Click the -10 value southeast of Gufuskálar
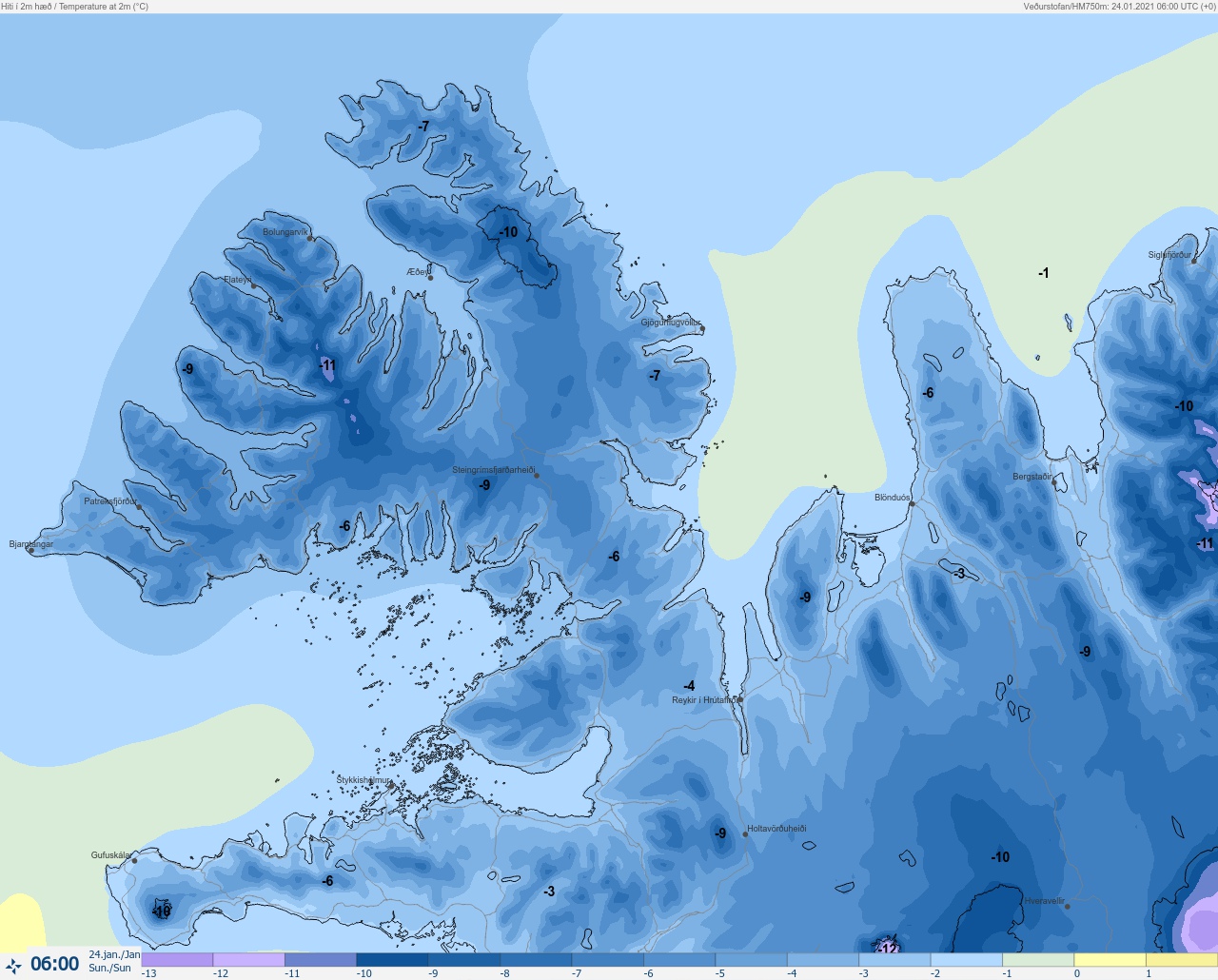The height and width of the screenshot is (980, 1218). (161, 911)
